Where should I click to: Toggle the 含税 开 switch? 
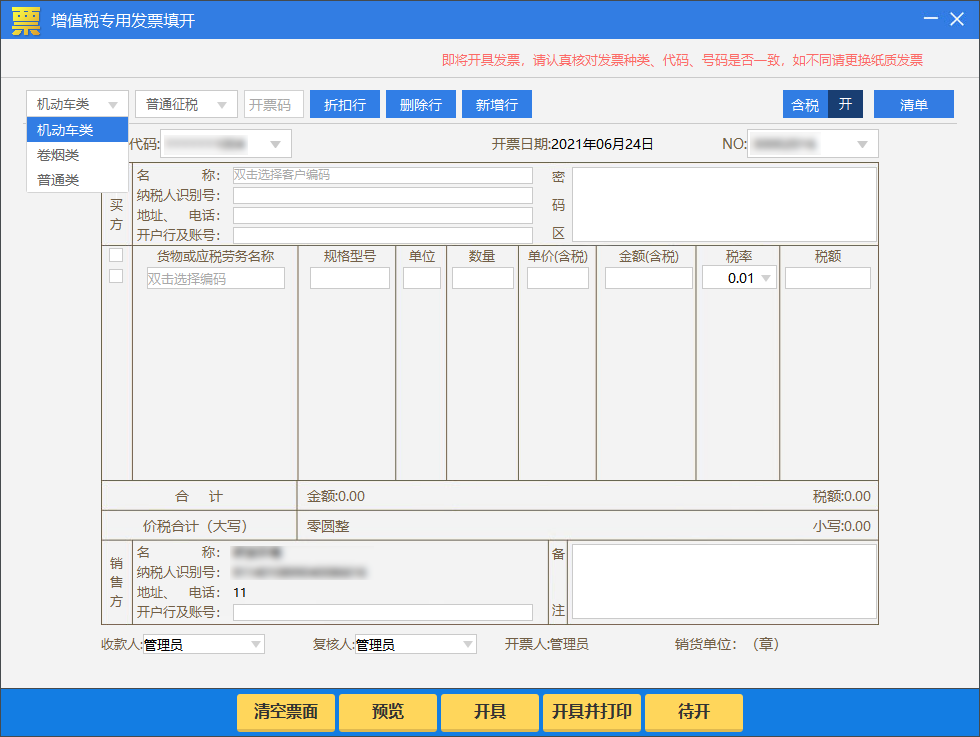(845, 105)
